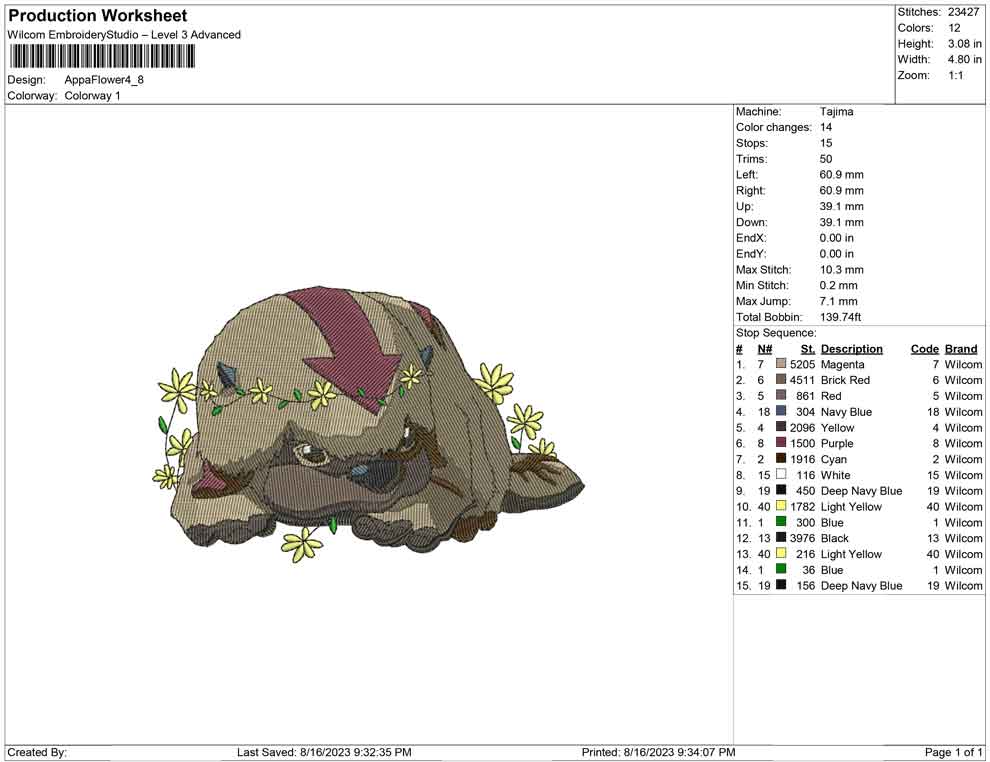Image resolution: width=990 pixels, height=762 pixels.
Task: Click the White swatch in stop 8
Action: 781,474
